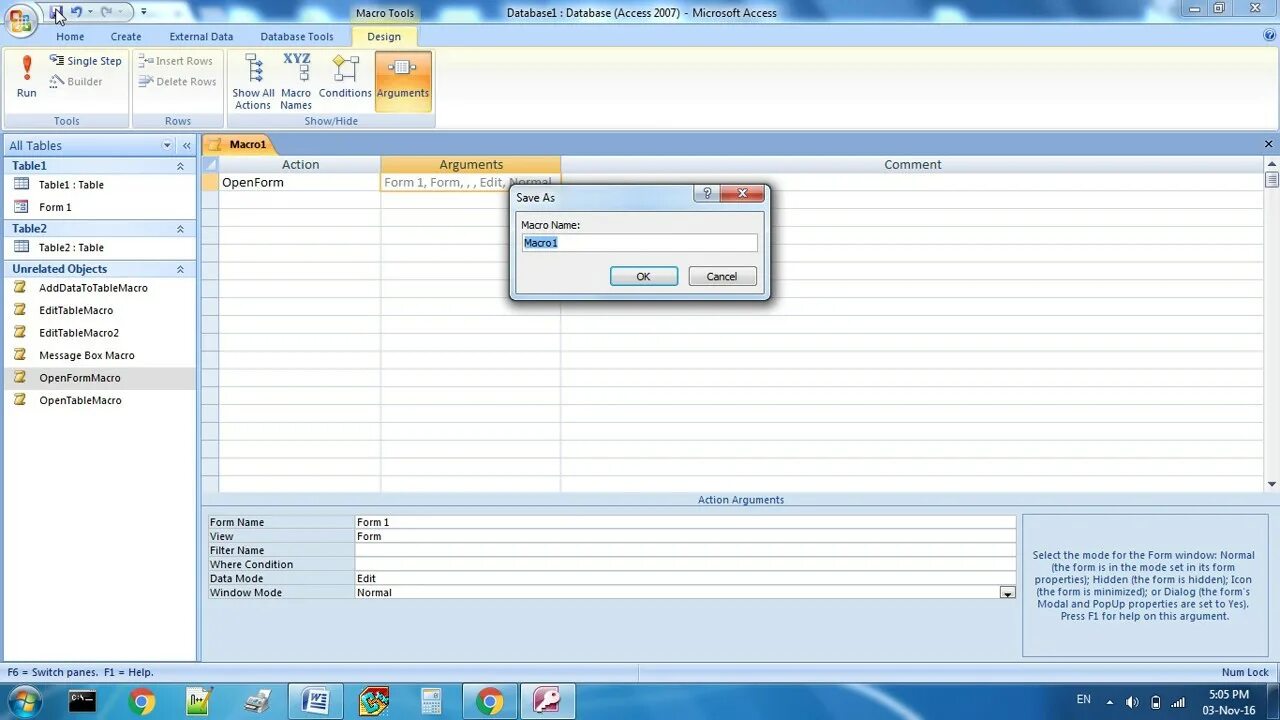Image resolution: width=1280 pixels, height=720 pixels.
Task: Click the Builder tool in Tools group
Action: (x=76, y=82)
